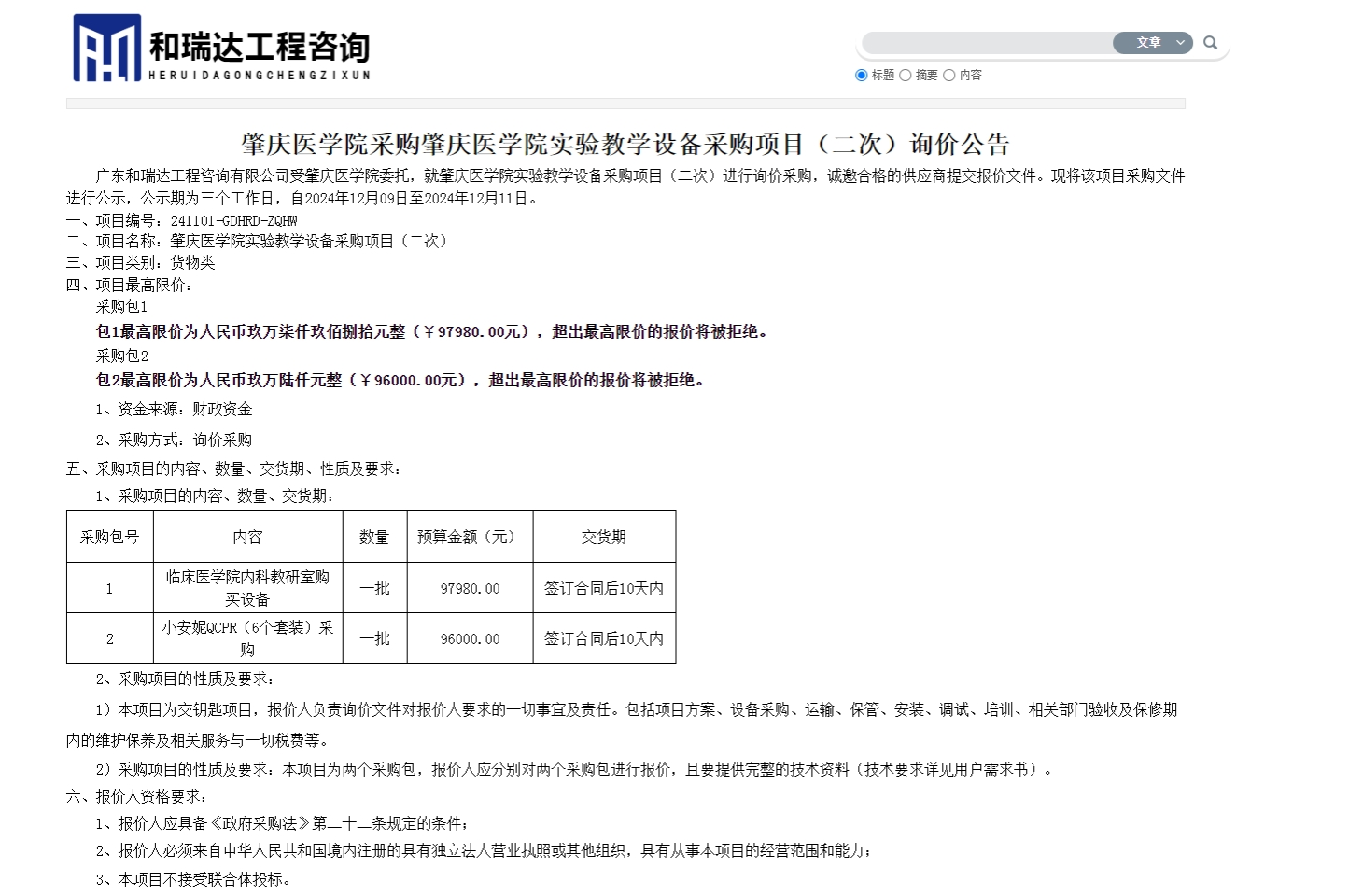Click the 内容 table header cell
The width and height of the screenshot is (1363, 896).
tap(248, 537)
